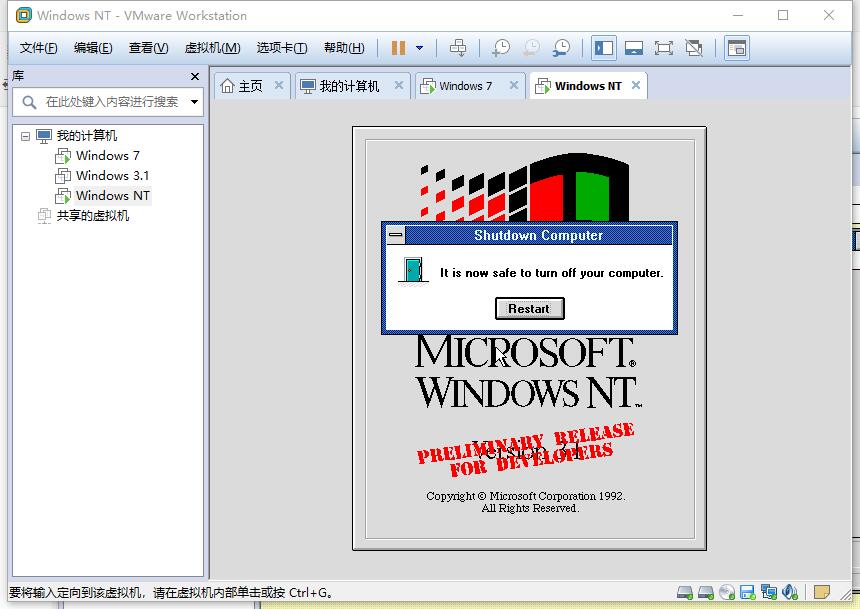Collapse the 我的计算机 tree node
860x609 pixels.
pyautogui.click(x=25, y=136)
